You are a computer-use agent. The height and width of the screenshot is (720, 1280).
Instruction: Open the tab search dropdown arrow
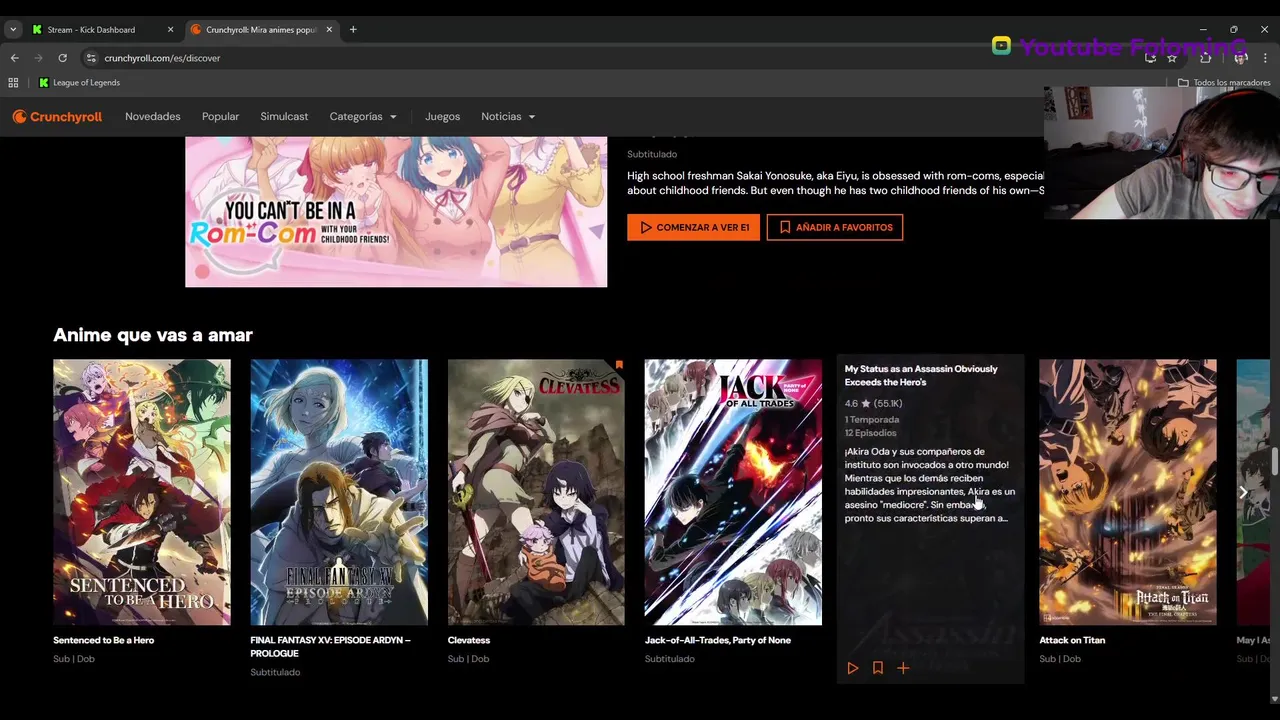[x=13, y=30]
